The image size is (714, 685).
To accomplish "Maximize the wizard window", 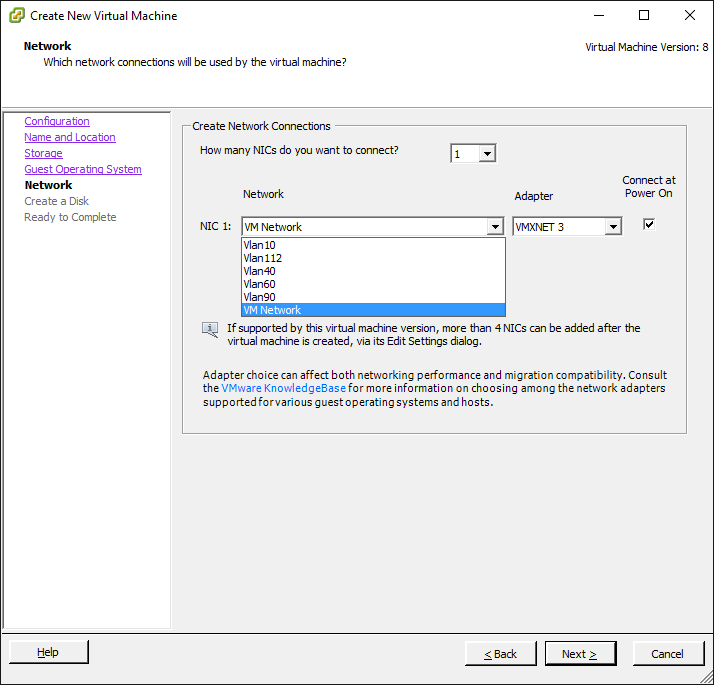I will point(644,15).
